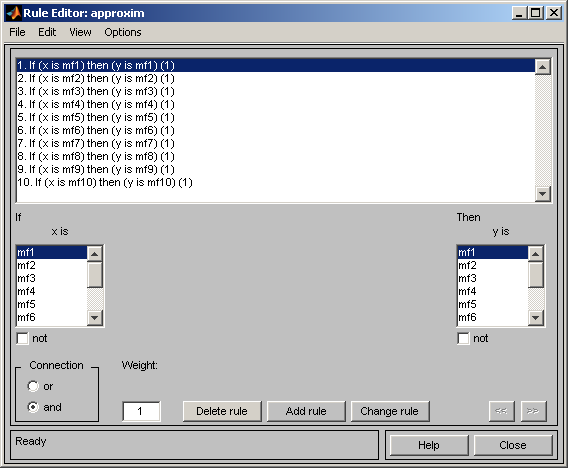Screen dimensions: 568x468
Task: Select mf5 in the x is list
Action: pyautogui.click(x=52, y=305)
